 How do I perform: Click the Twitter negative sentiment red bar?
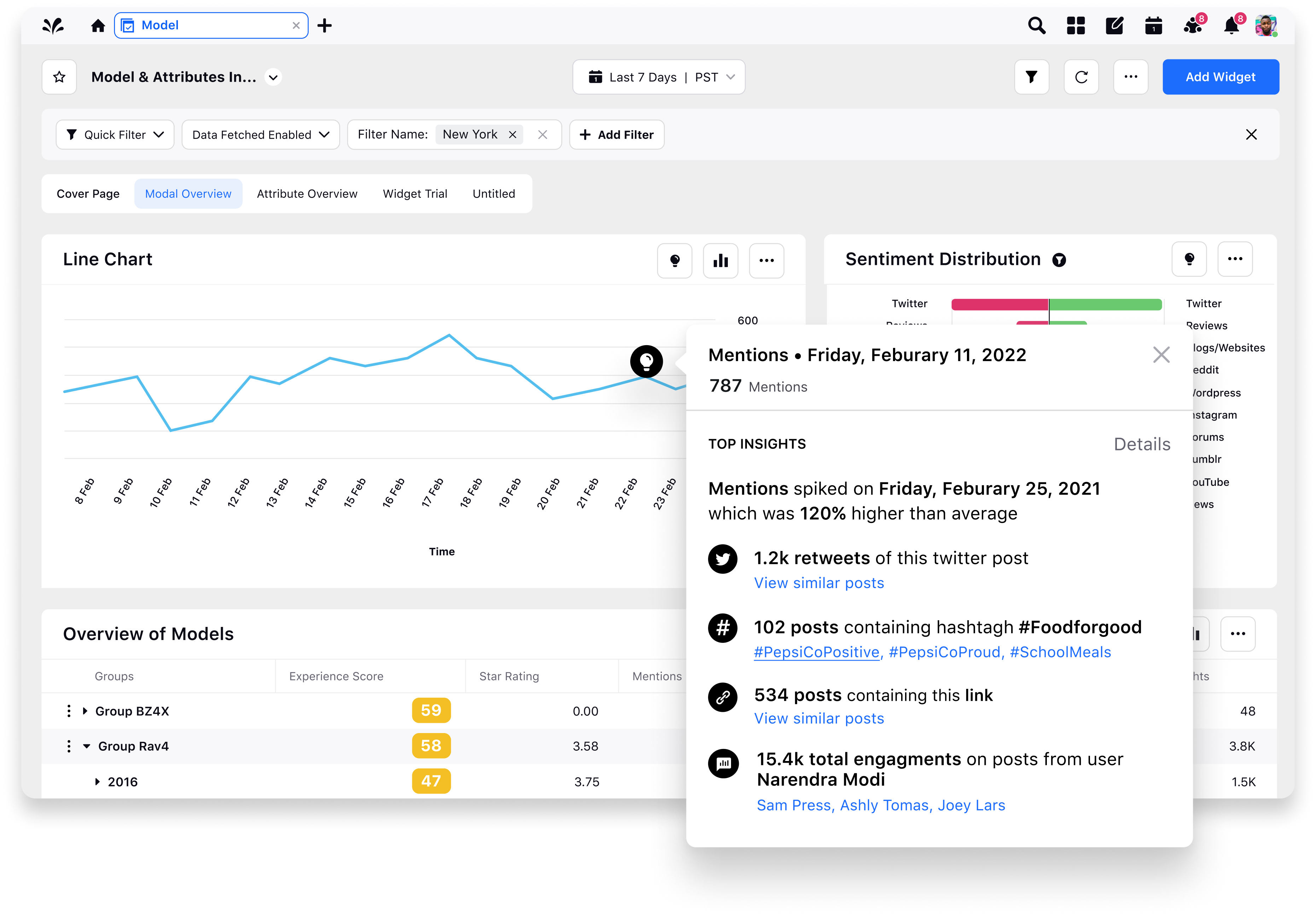coord(999,304)
